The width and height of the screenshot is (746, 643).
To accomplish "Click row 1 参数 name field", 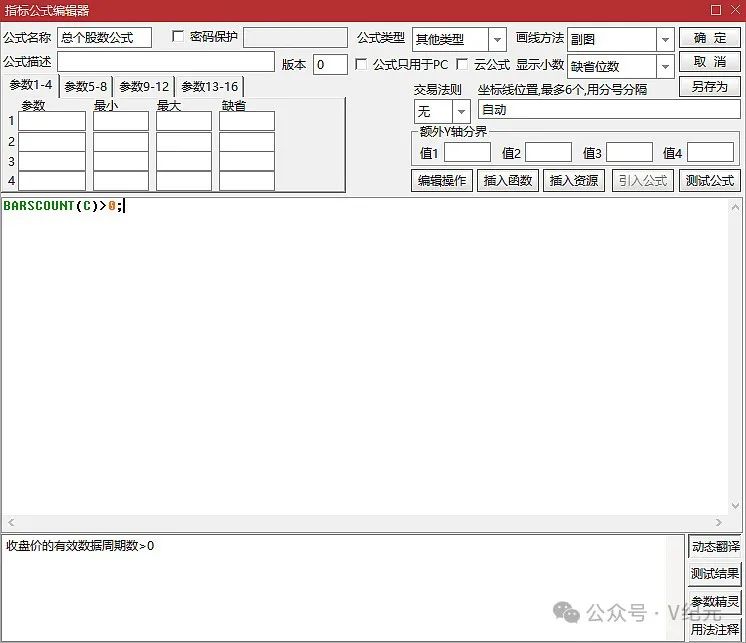I will 52,121.
